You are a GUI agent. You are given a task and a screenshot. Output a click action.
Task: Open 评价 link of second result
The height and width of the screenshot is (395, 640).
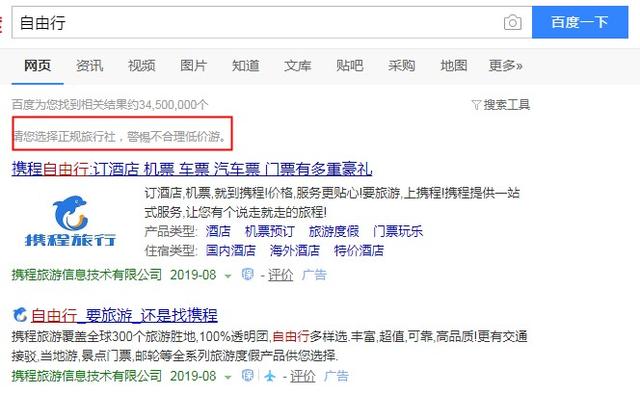tap(302, 376)
